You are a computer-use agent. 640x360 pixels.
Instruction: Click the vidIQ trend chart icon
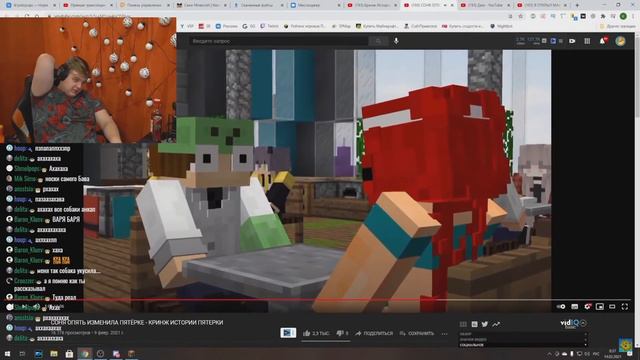(x=496, y=324)
